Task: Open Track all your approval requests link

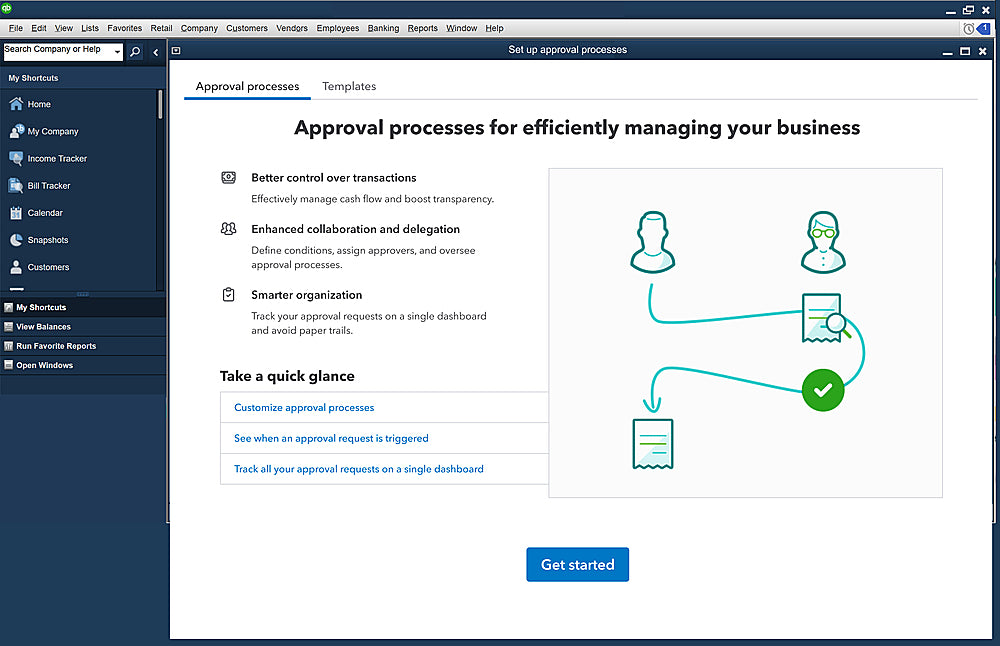Action: coord(358,469)
